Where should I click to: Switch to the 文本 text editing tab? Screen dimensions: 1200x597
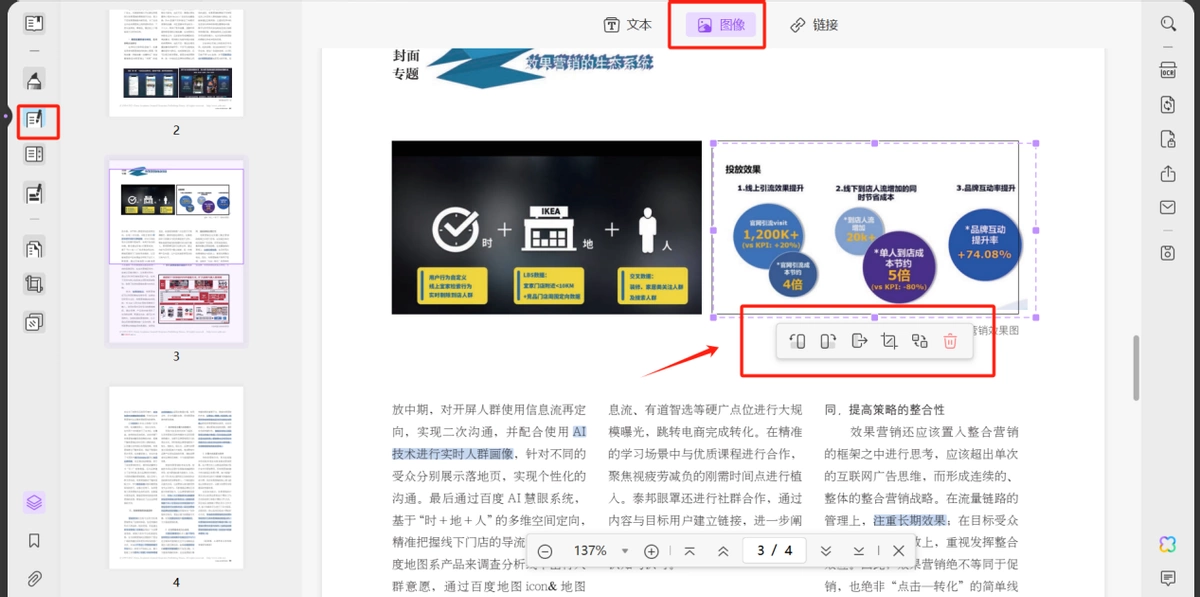tap(627, 25)
